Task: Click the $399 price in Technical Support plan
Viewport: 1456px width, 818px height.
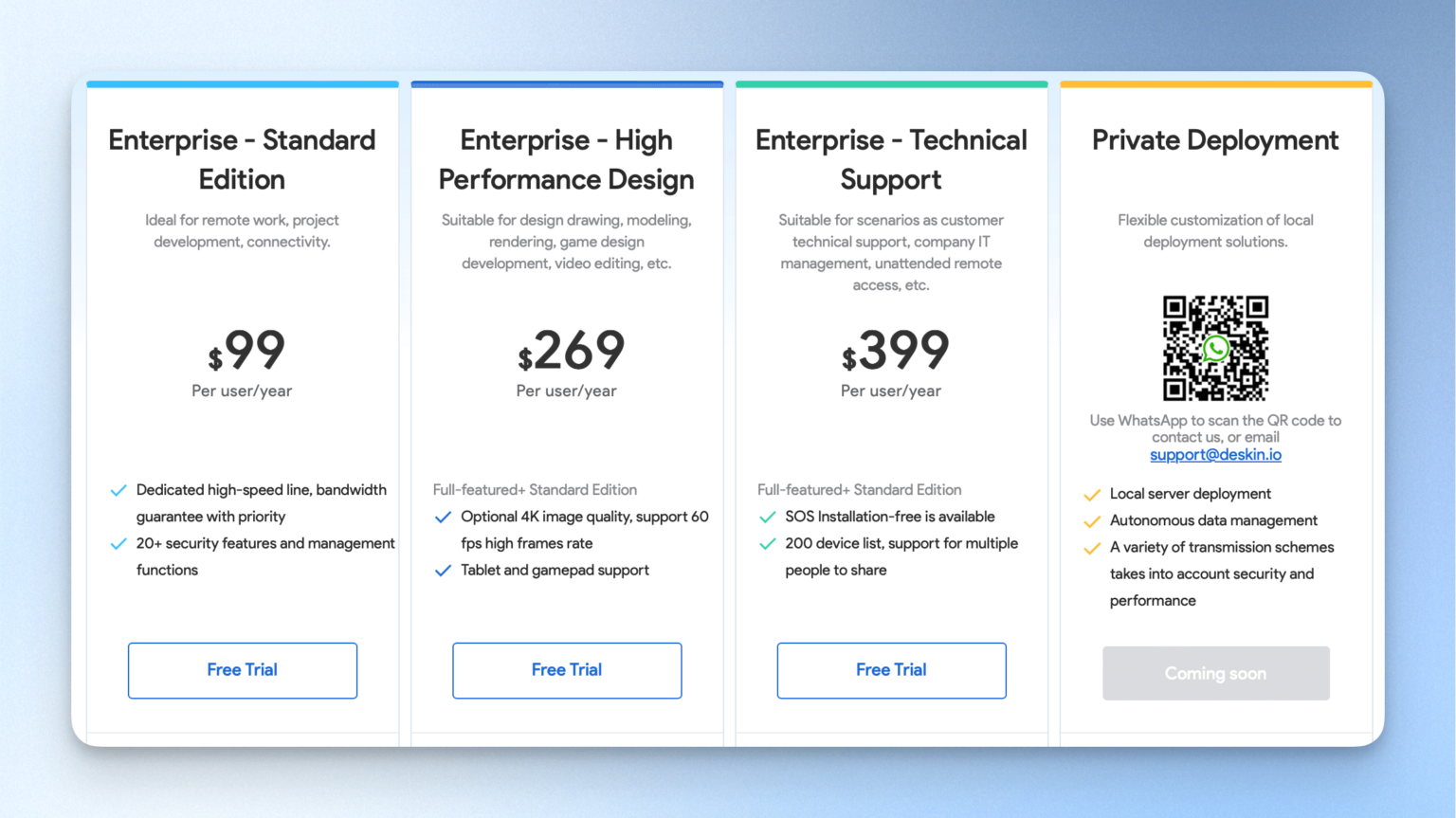Action: click(896, 352)
